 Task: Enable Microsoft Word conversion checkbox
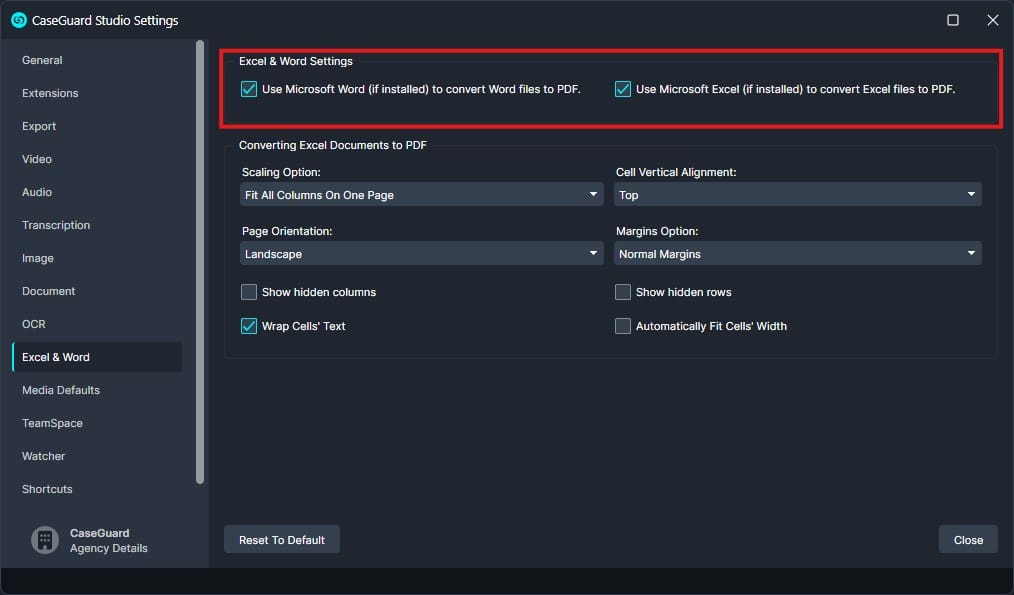(249, 89)
